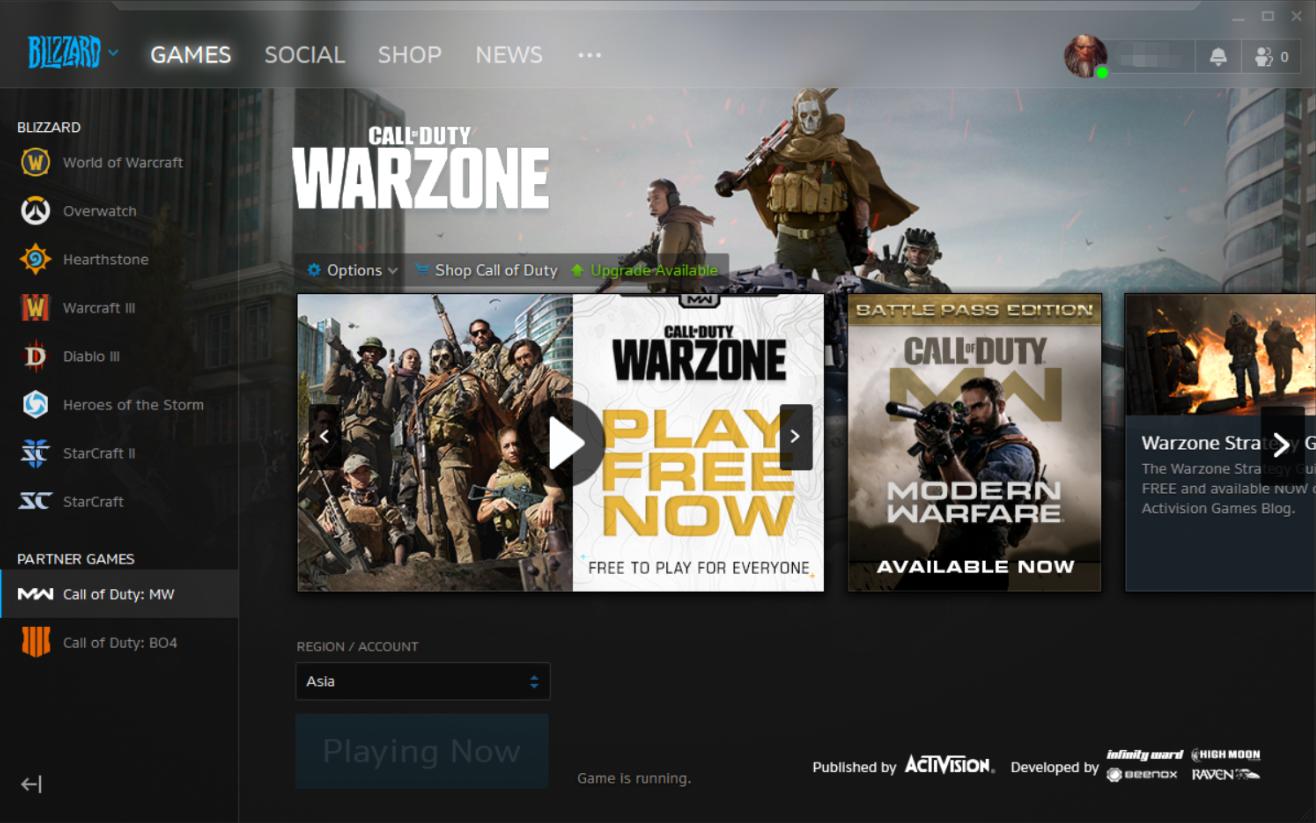This screenshot has height=823, width=1316.
Task: Close the Battle.net window
Action: (x=1295, y=17)
